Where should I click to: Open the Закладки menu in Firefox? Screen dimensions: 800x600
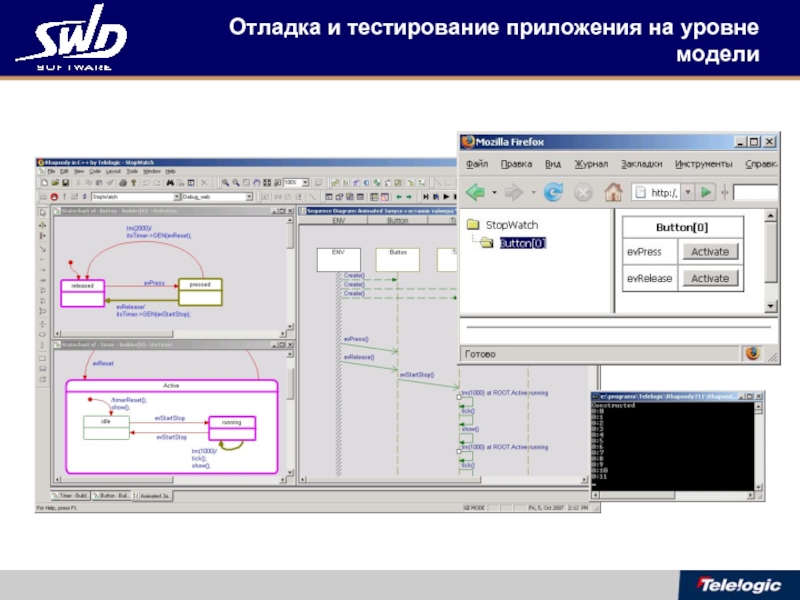click(x=641, y=164)
